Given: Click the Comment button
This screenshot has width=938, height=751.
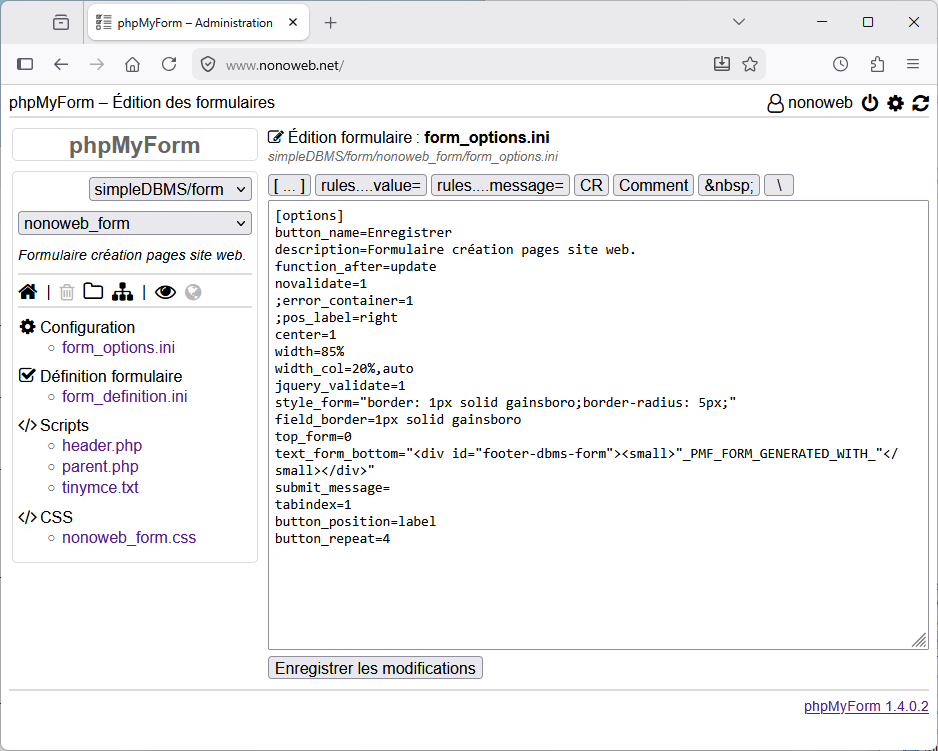Looking at the screenshot, I should pos(653,186).
